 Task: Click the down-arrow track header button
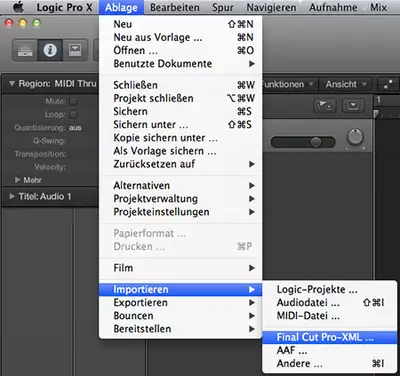[x=353, y=106]
